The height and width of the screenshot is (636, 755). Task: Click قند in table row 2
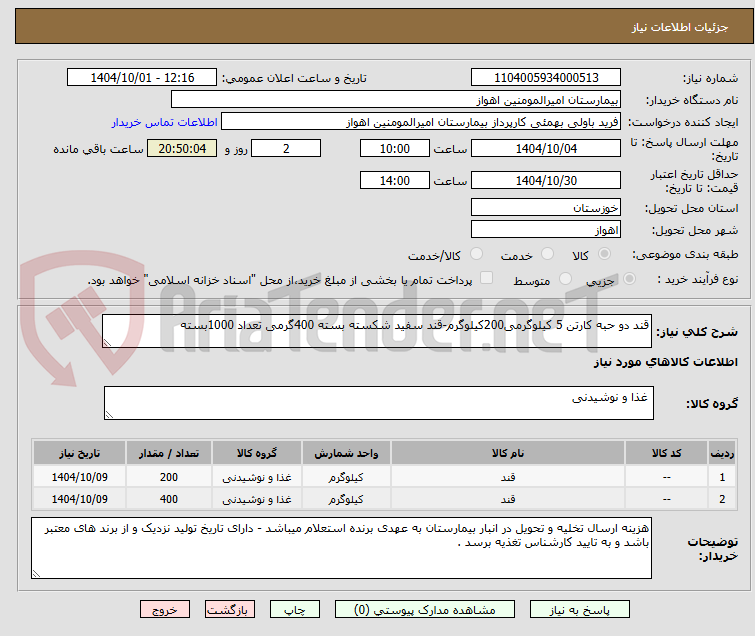(508, 499)
